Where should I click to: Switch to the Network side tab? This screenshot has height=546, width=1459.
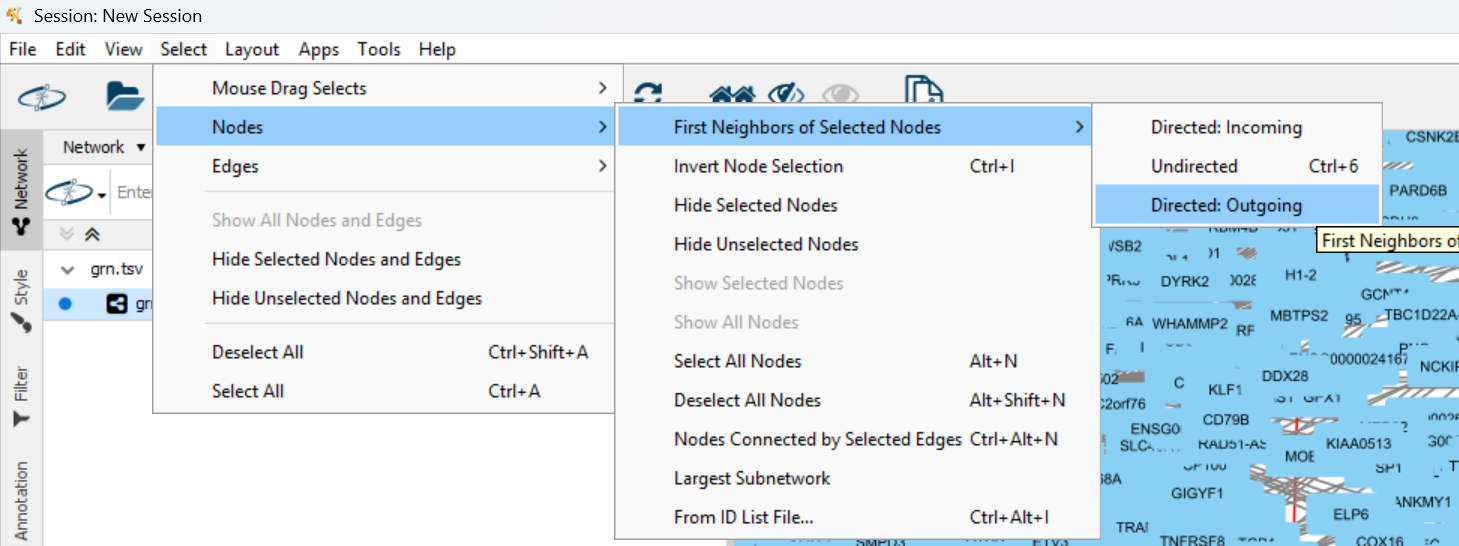point(20,192)
